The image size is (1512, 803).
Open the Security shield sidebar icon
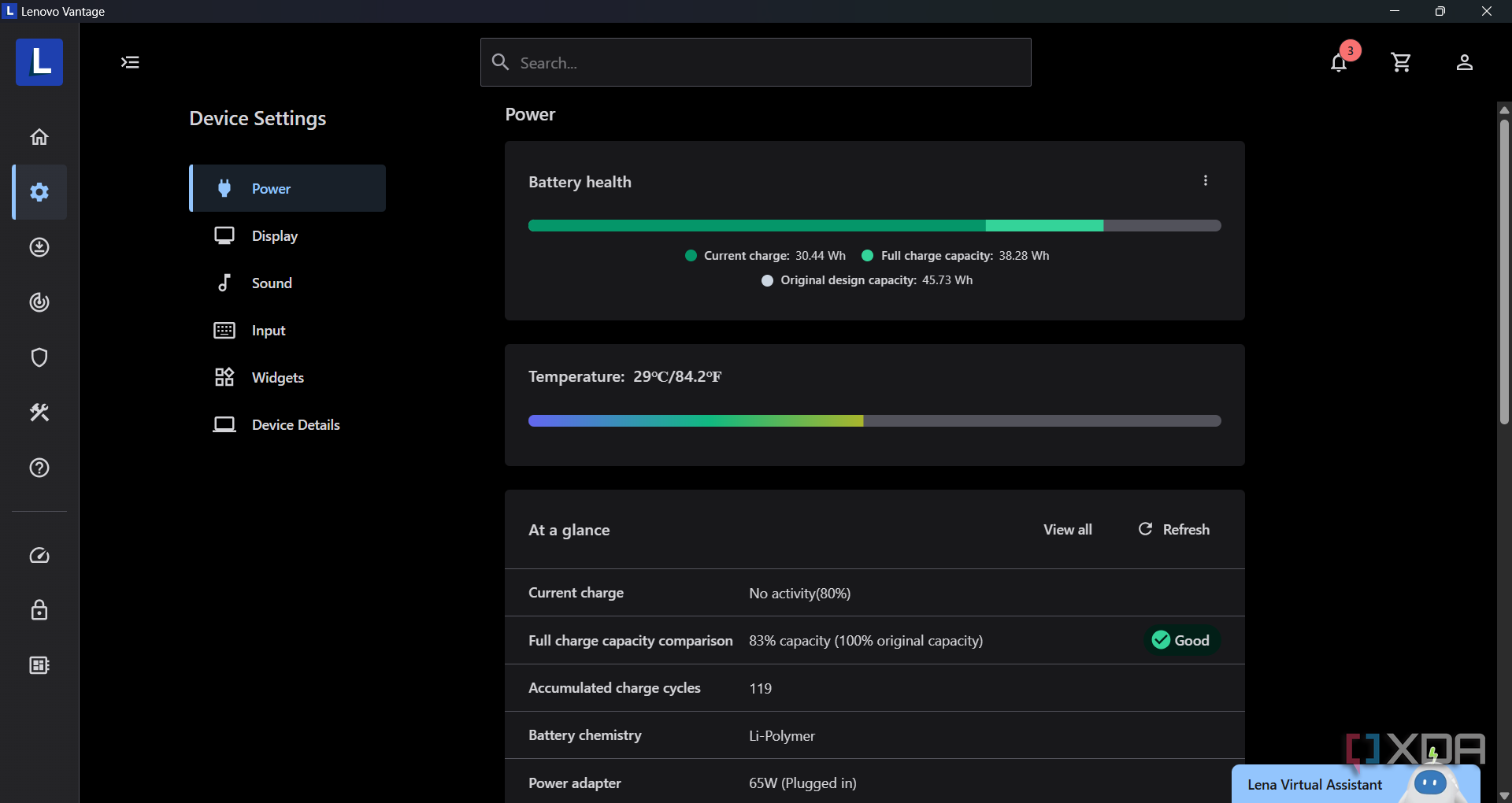[39, 357]
